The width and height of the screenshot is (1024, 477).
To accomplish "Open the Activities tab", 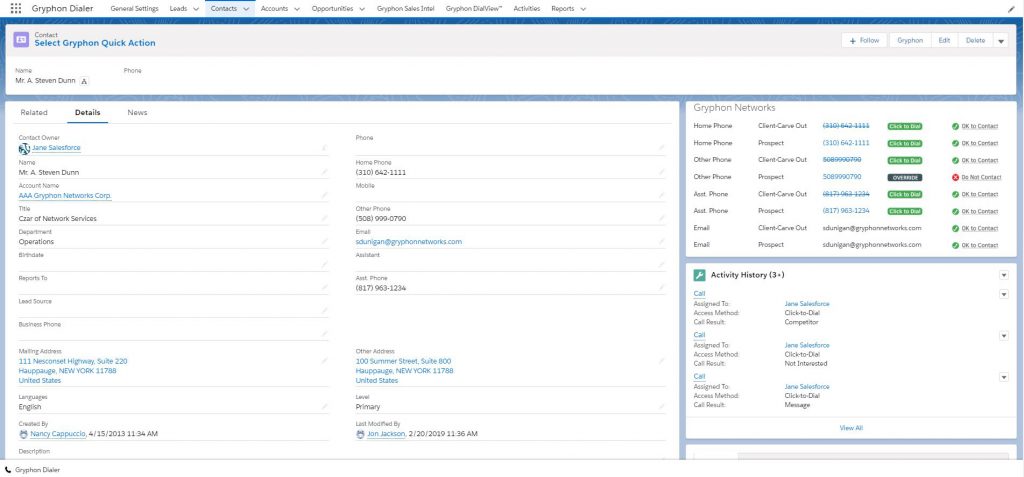I will click(x=526, y=8).
